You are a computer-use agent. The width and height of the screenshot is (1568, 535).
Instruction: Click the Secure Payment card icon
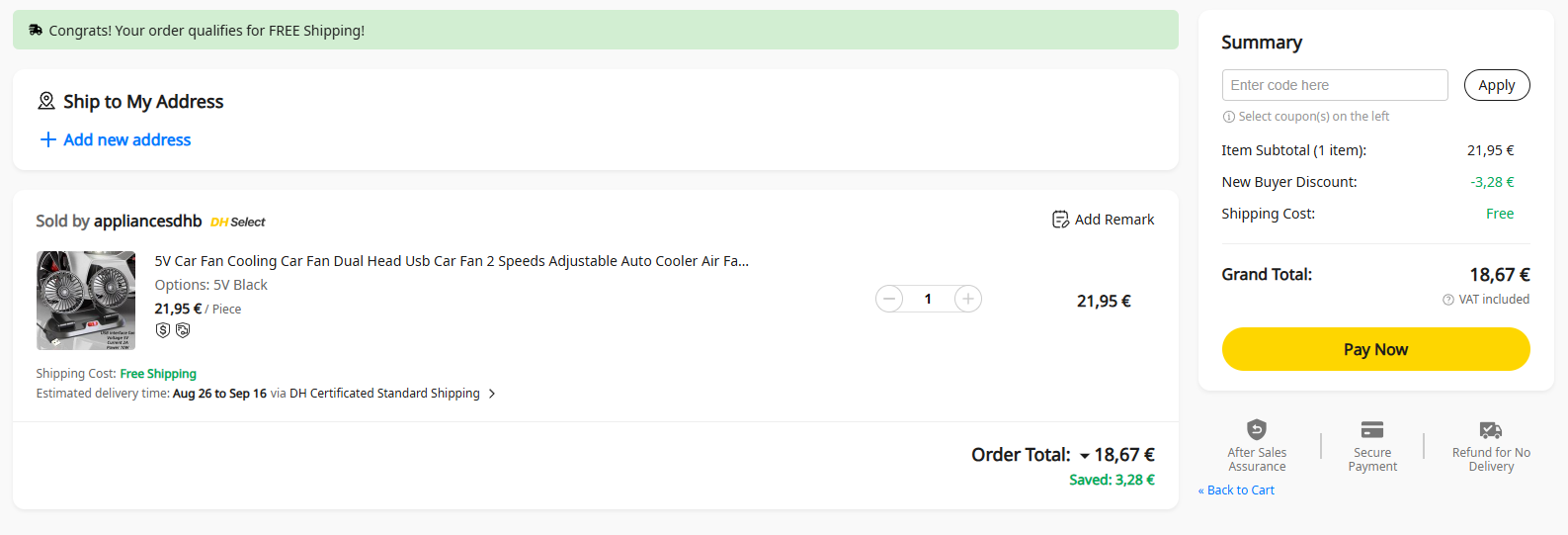pyautogui.click(x=1372, y=429)
